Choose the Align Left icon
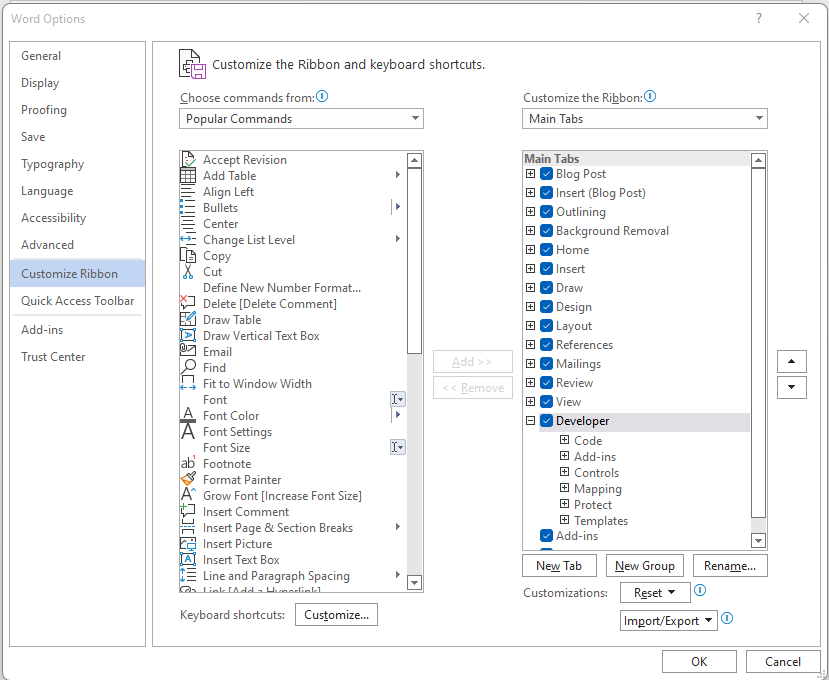This screenshot has height=680, width=829. (x=188, y=191)
